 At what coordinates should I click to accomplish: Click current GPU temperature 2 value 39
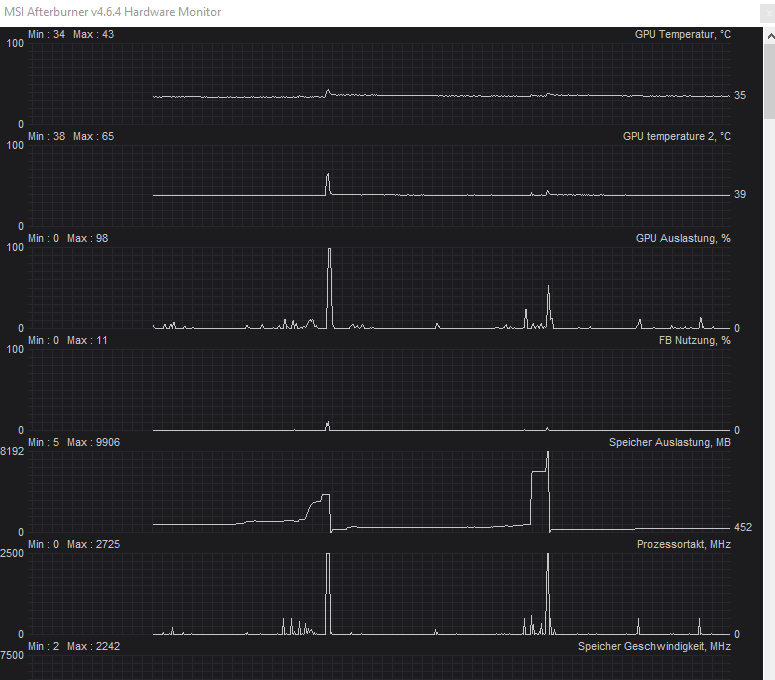[739, 194]
